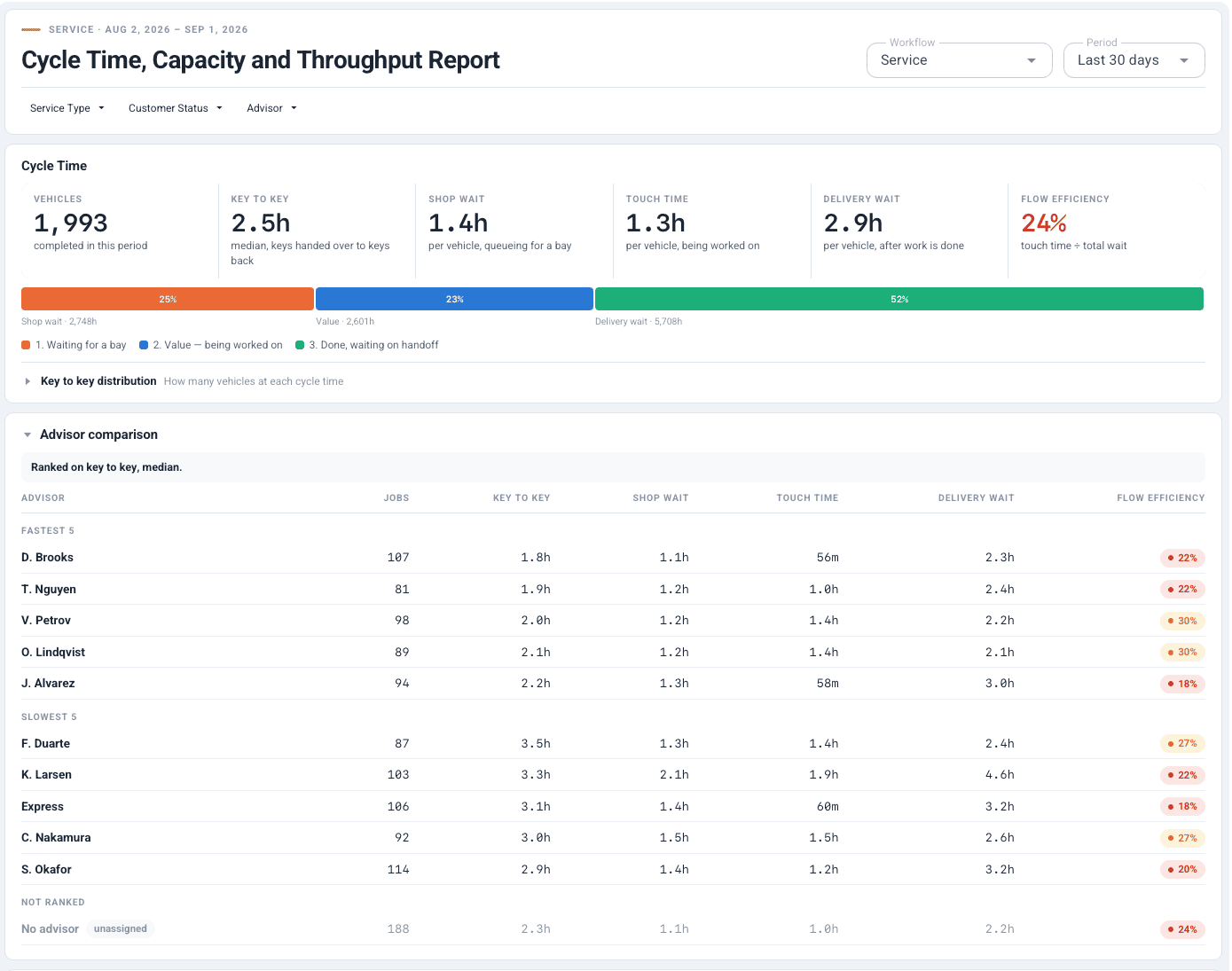Viewport: 1232px width, 971px height.
Task: Click the 24% flow efficiency headline value
Action: pyautogui.click(x=1044, y=223)
